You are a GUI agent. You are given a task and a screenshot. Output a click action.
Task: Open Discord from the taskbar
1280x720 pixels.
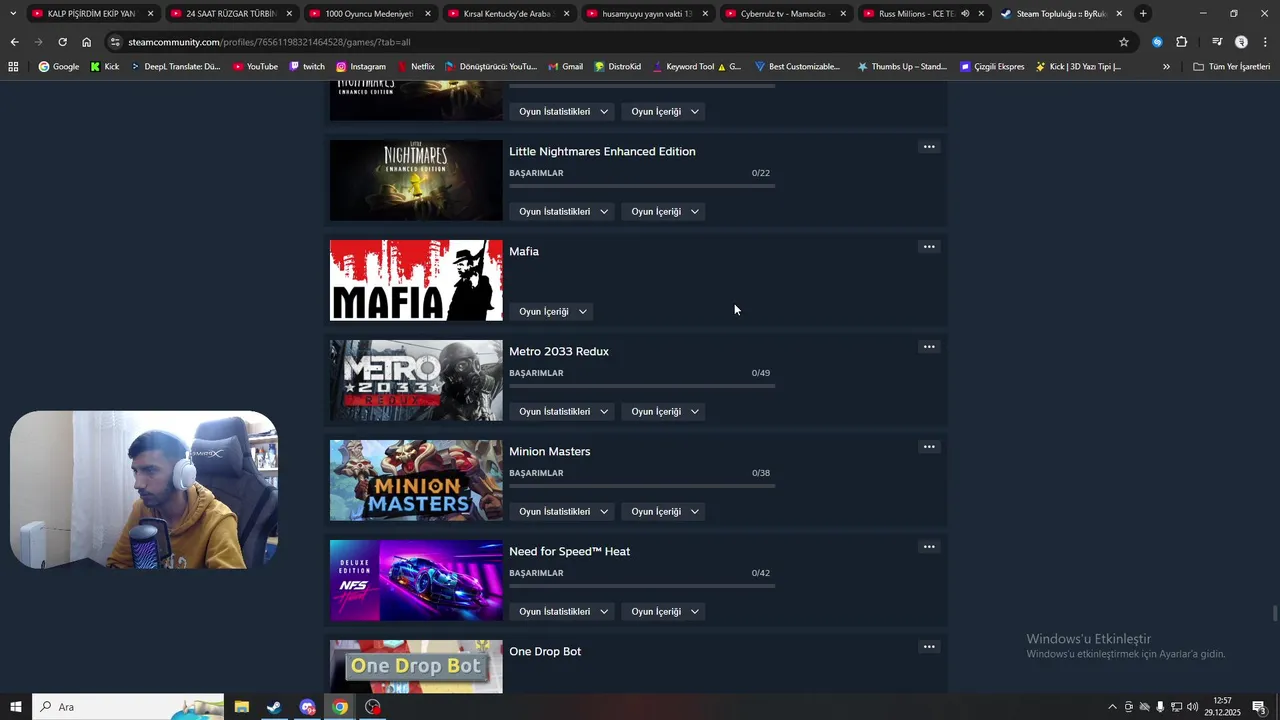[x=307, y=707]
